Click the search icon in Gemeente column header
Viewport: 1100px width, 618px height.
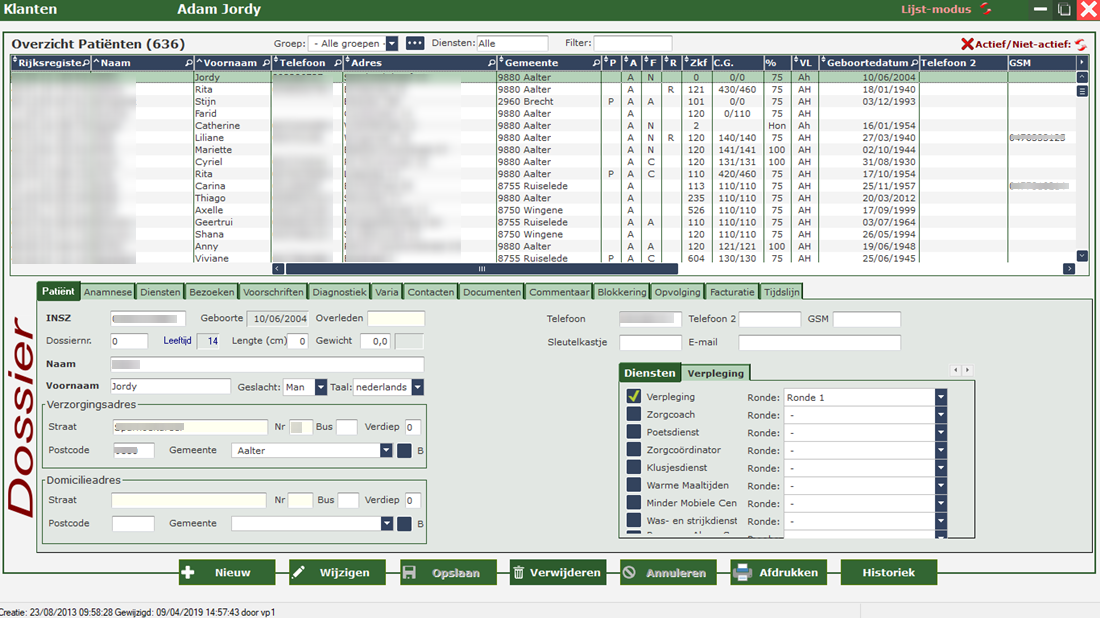[x=595, y=63]
